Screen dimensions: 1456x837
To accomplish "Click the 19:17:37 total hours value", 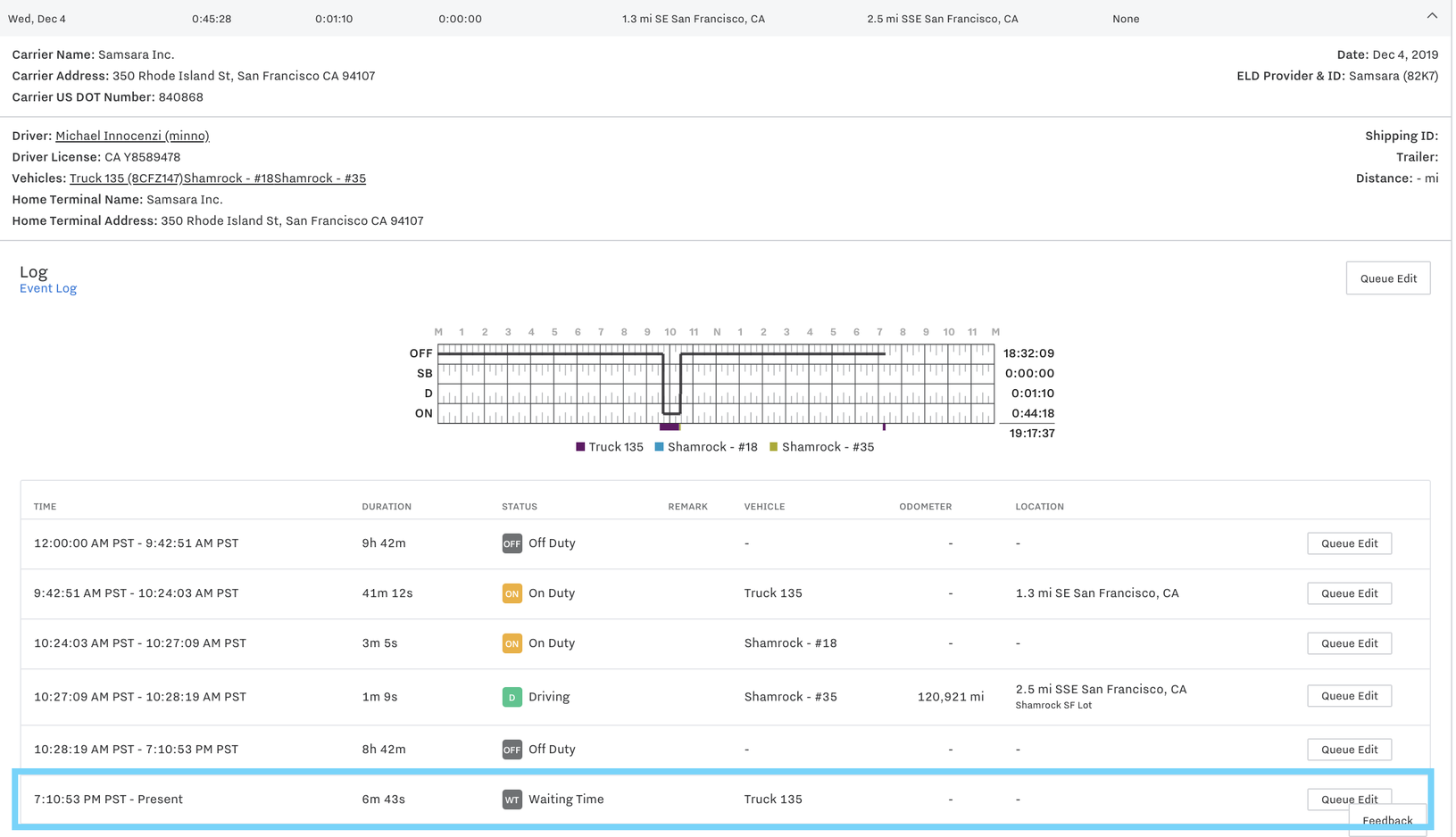I will pyautogui.click(x=1032, y=434).
